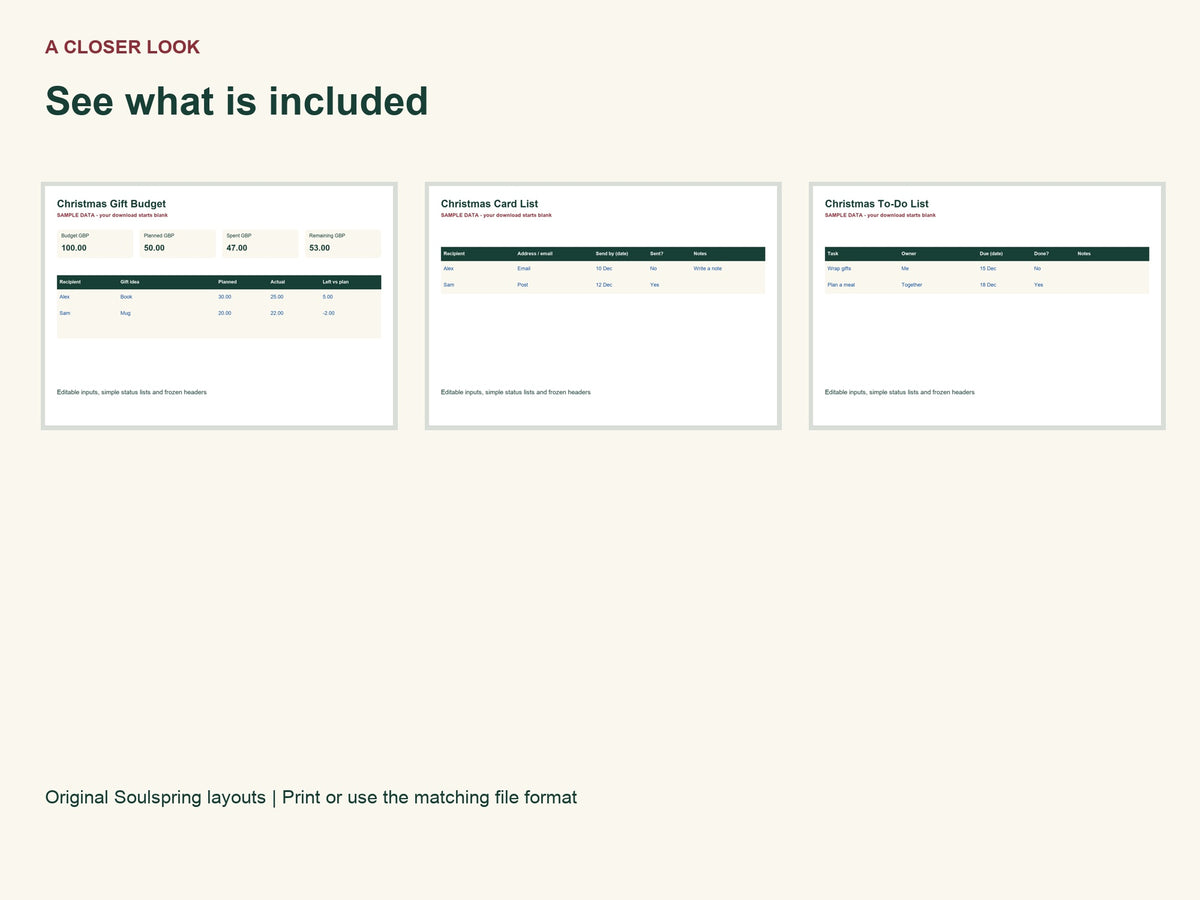Image resolution: width=1200 pixels, height=900 pixels.
Task: Click the 'See what is included' heading
Action: [x=237, y=101]
